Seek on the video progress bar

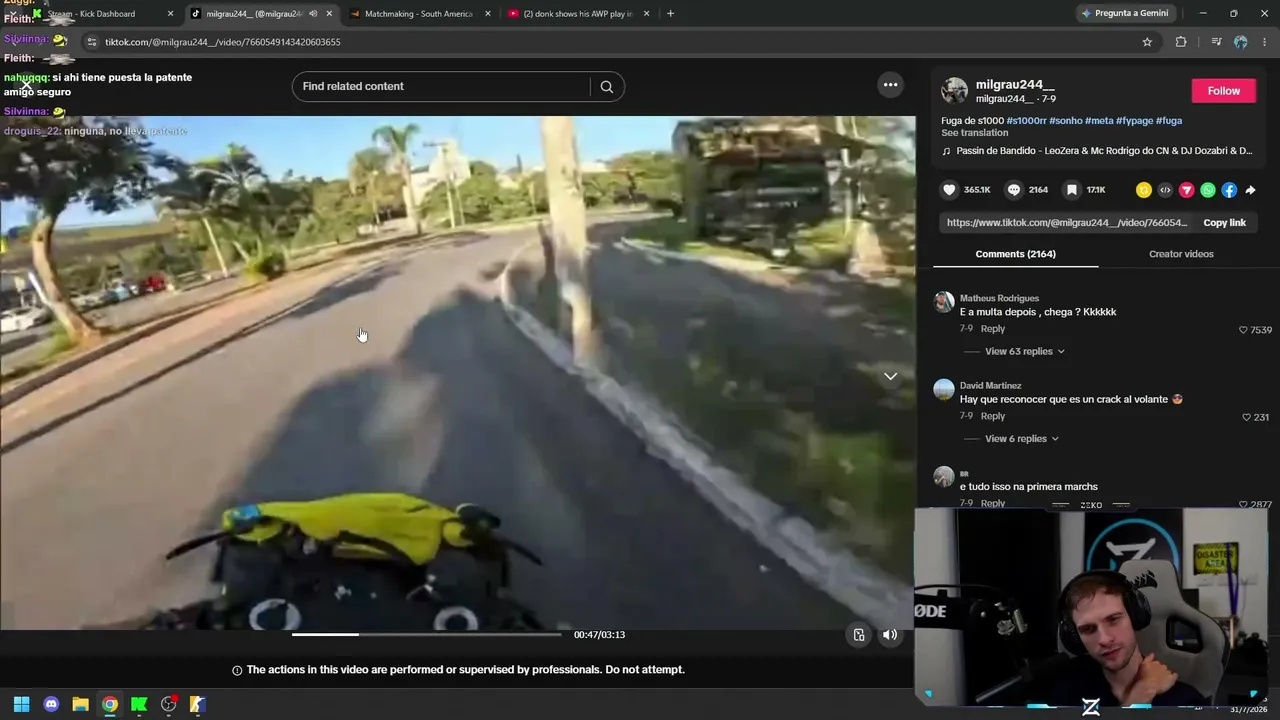tap(427, 635)
